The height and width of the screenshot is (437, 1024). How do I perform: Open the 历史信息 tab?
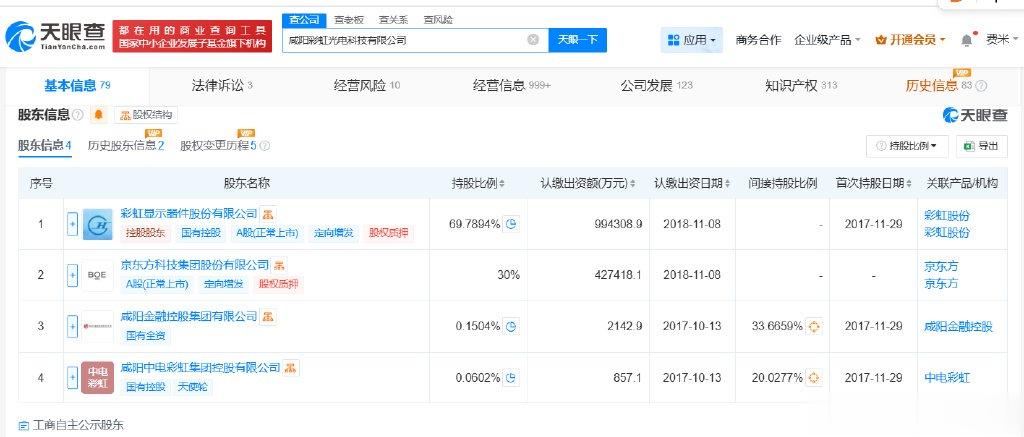(x=939, y=86)
